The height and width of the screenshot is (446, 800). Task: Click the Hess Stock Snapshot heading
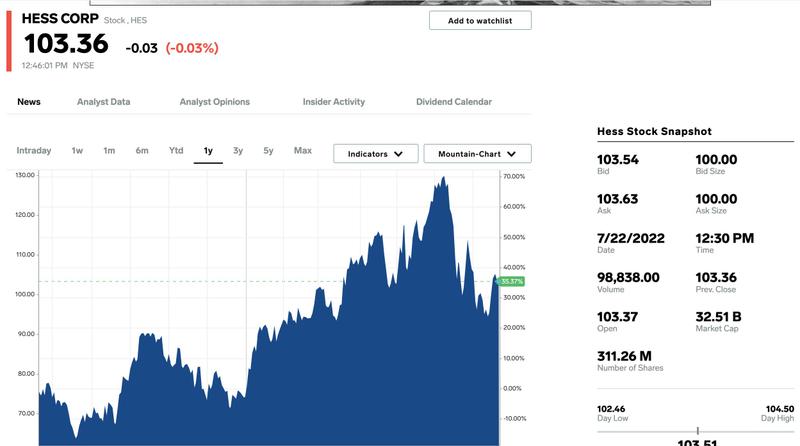click(654, 131)
